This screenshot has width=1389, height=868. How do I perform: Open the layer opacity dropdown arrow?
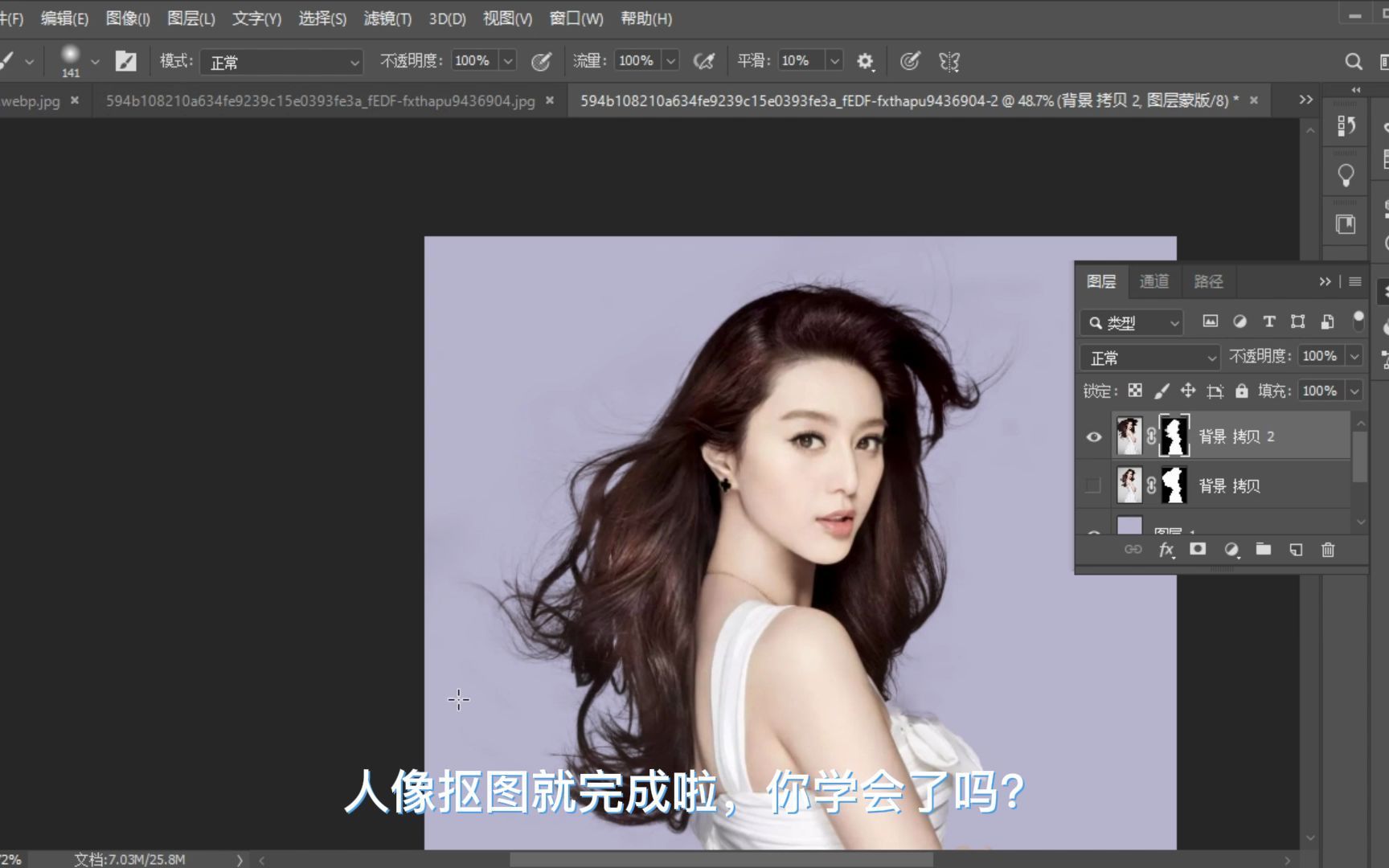click(1354, 356)
